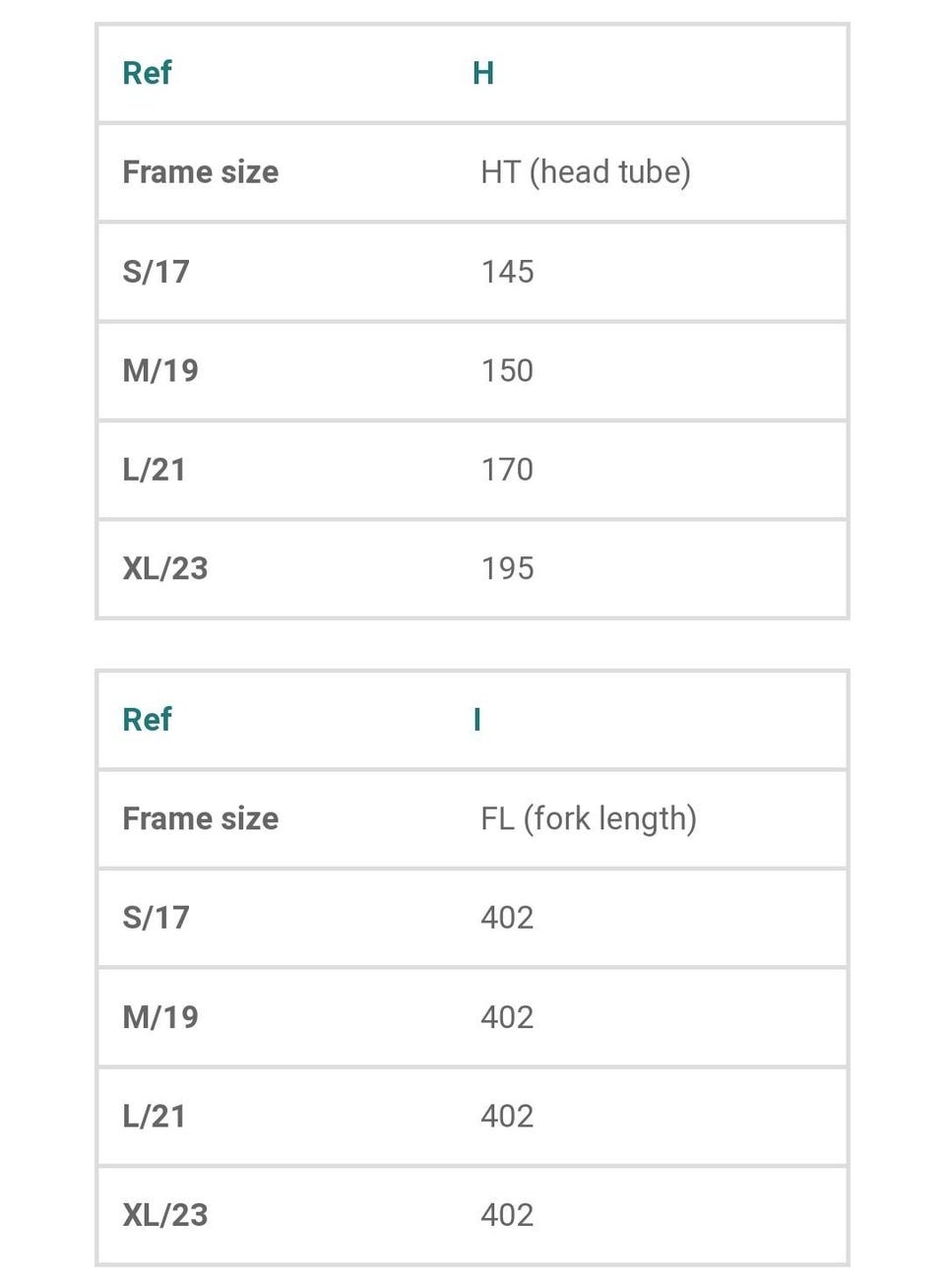Select S/17 row label in head tube table

[x=156, y=272]
